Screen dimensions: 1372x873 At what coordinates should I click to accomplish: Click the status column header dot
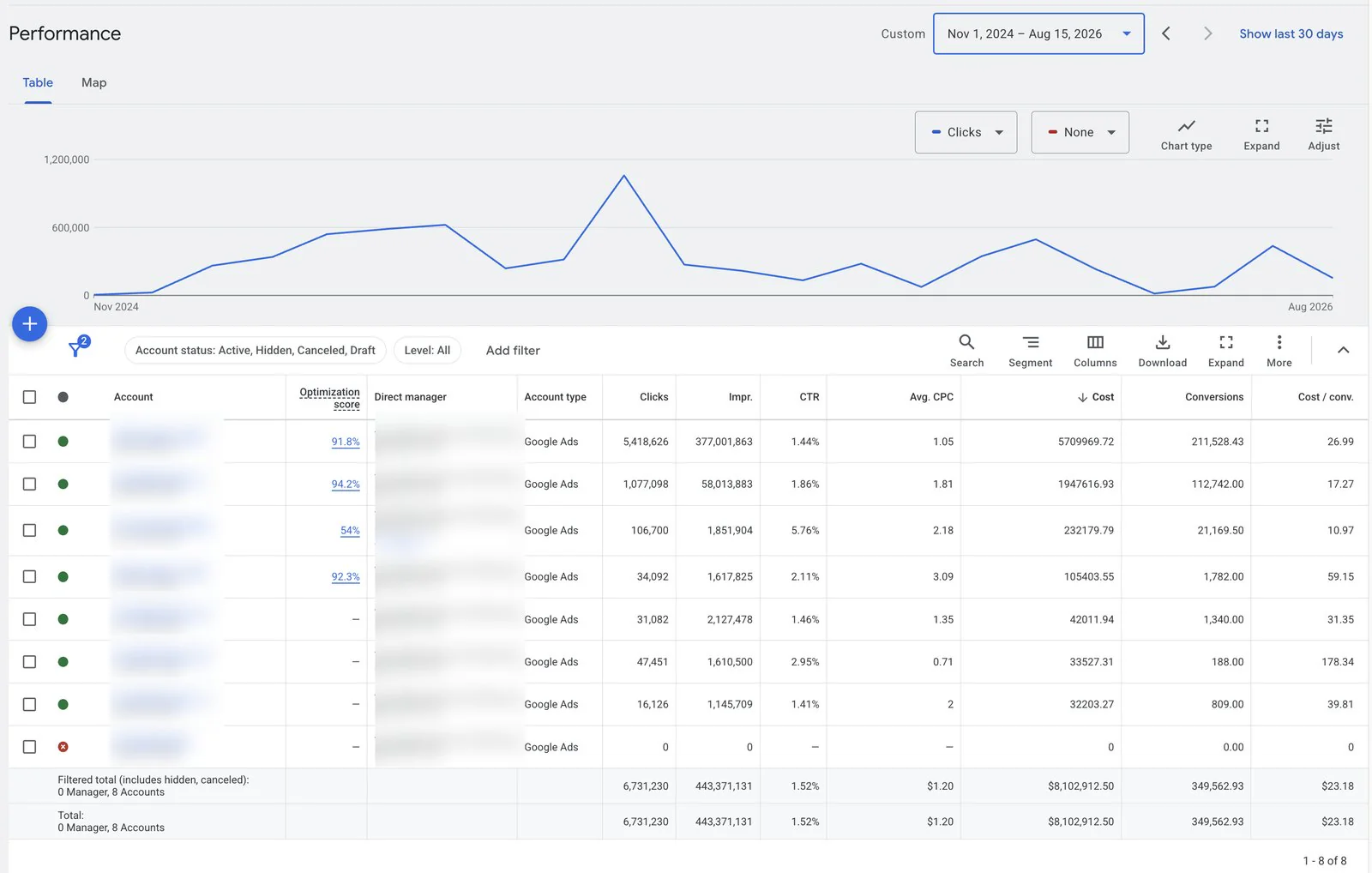[x=63, y=397]
